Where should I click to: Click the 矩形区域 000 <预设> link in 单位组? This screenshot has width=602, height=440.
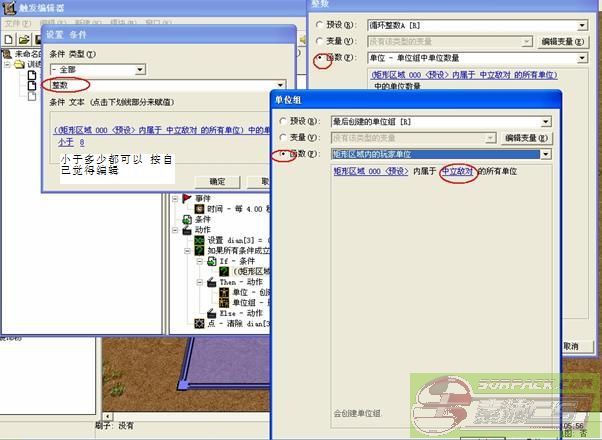pyautogui.click(x=370, y=172)
